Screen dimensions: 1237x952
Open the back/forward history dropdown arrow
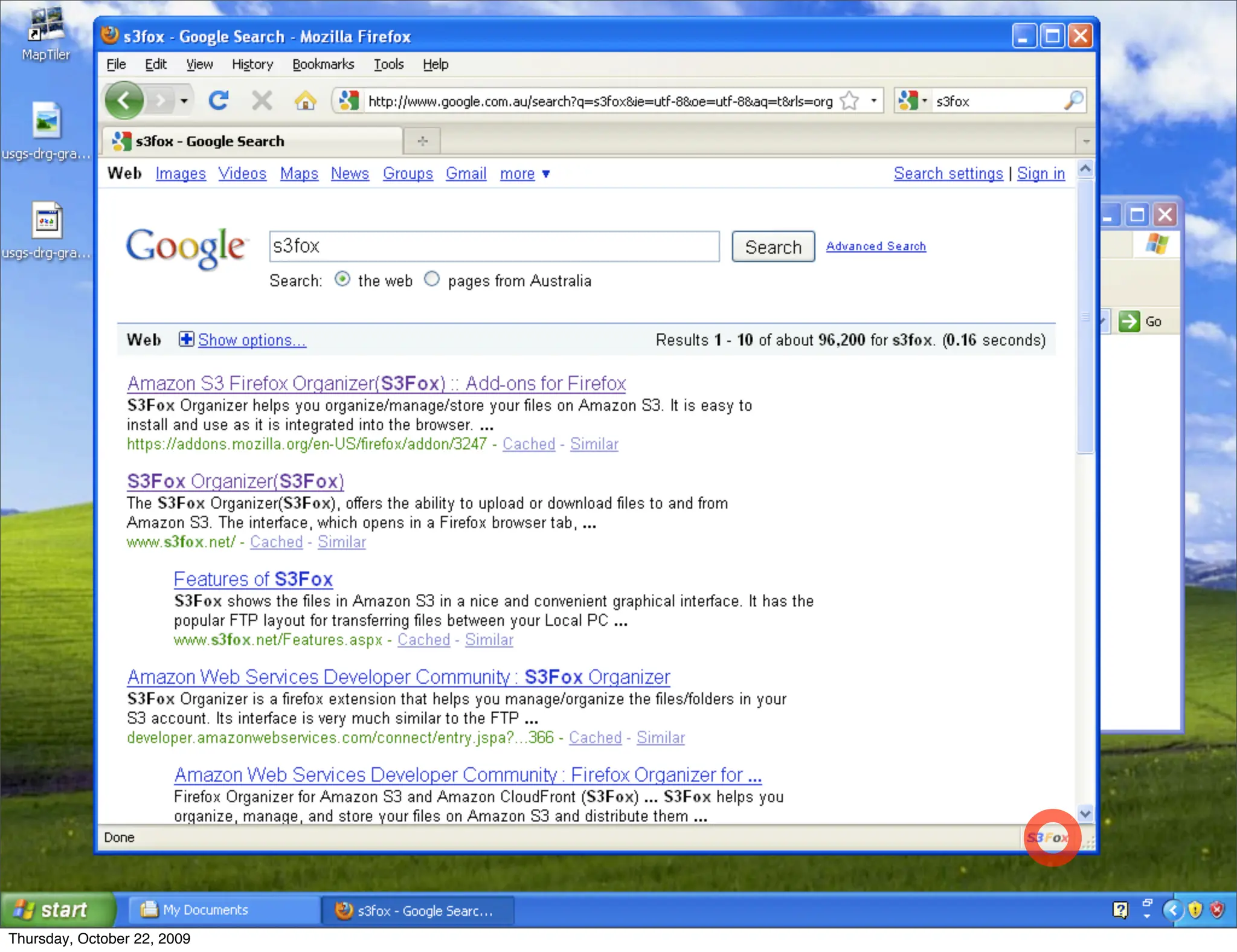[184, 101]
